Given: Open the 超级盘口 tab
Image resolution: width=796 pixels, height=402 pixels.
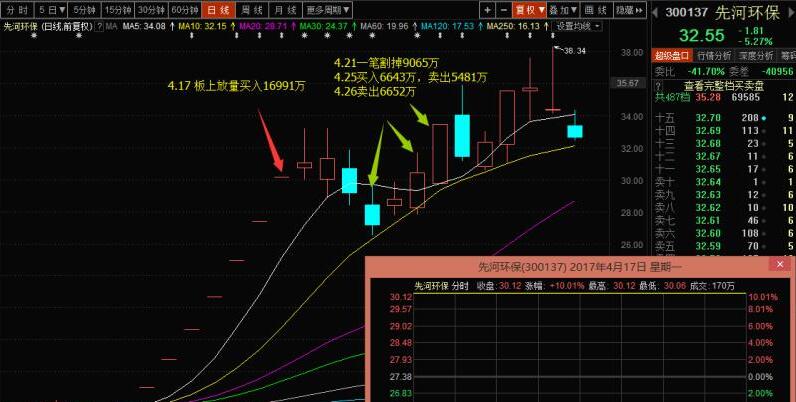Looking at the screenshot, I should click(x=672, y=55).
